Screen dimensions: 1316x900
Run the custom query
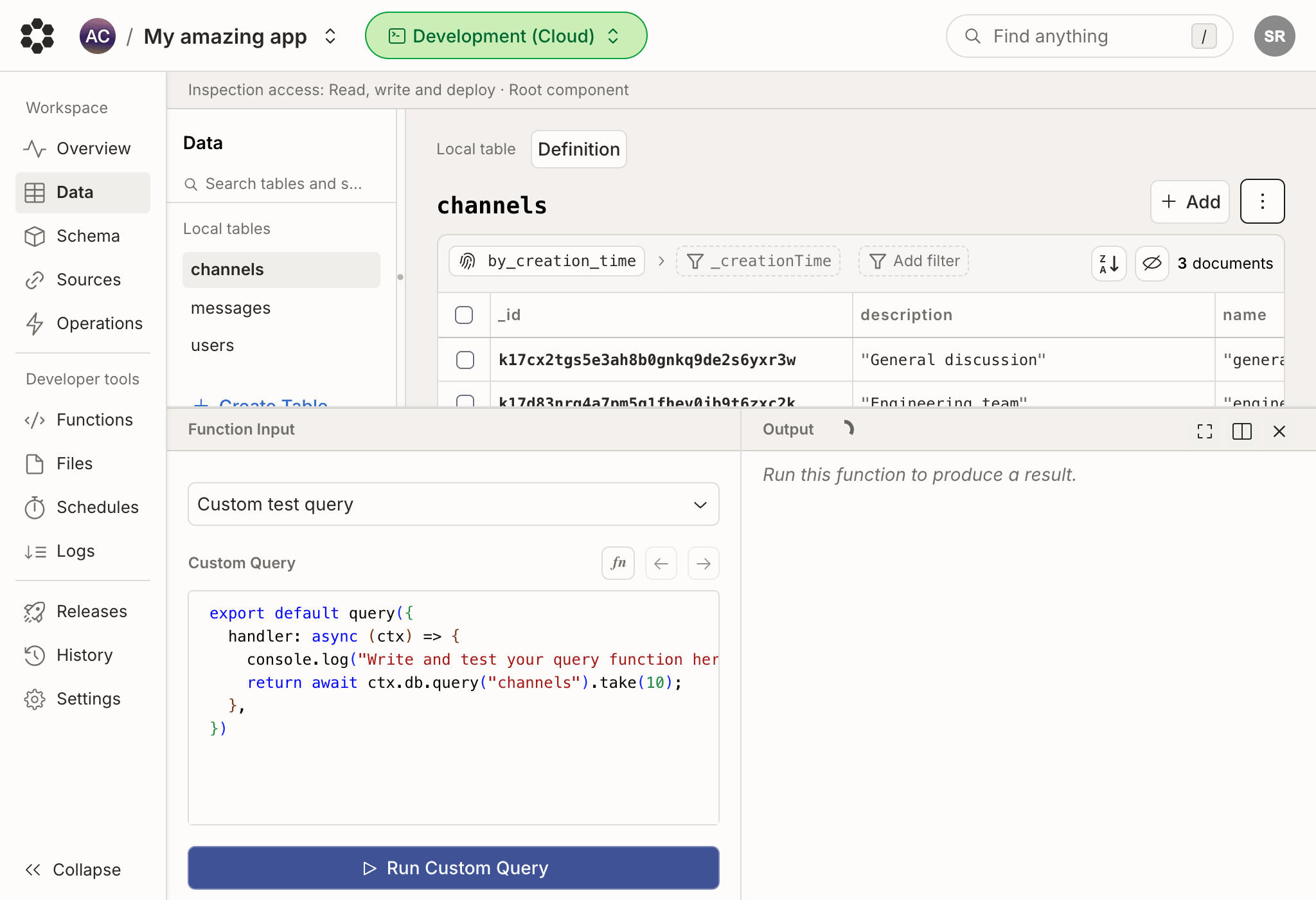click(x=454, y=868)
